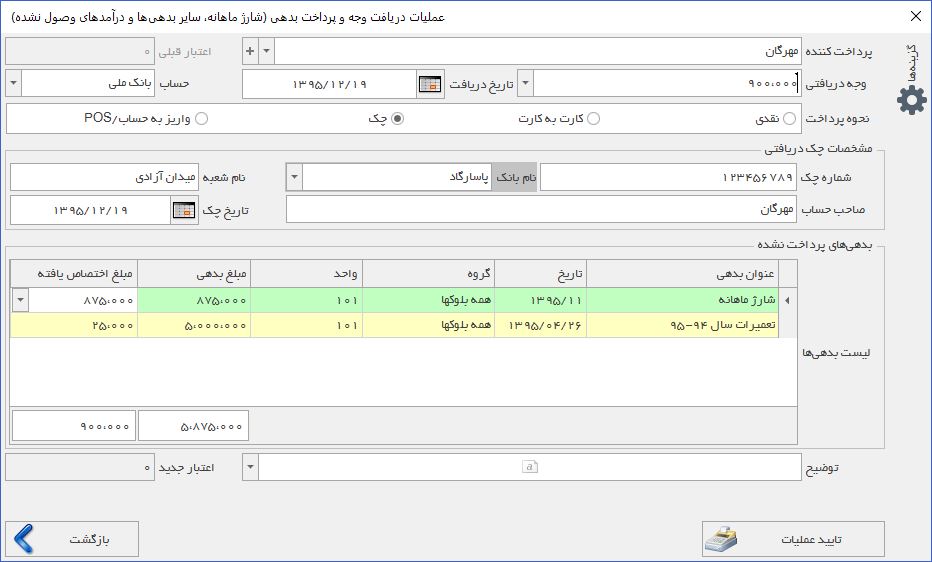Screen dimensions: 932x562
Task: Click into پرداخت کننده field (مهرگان)
Action: pos(537,52)
